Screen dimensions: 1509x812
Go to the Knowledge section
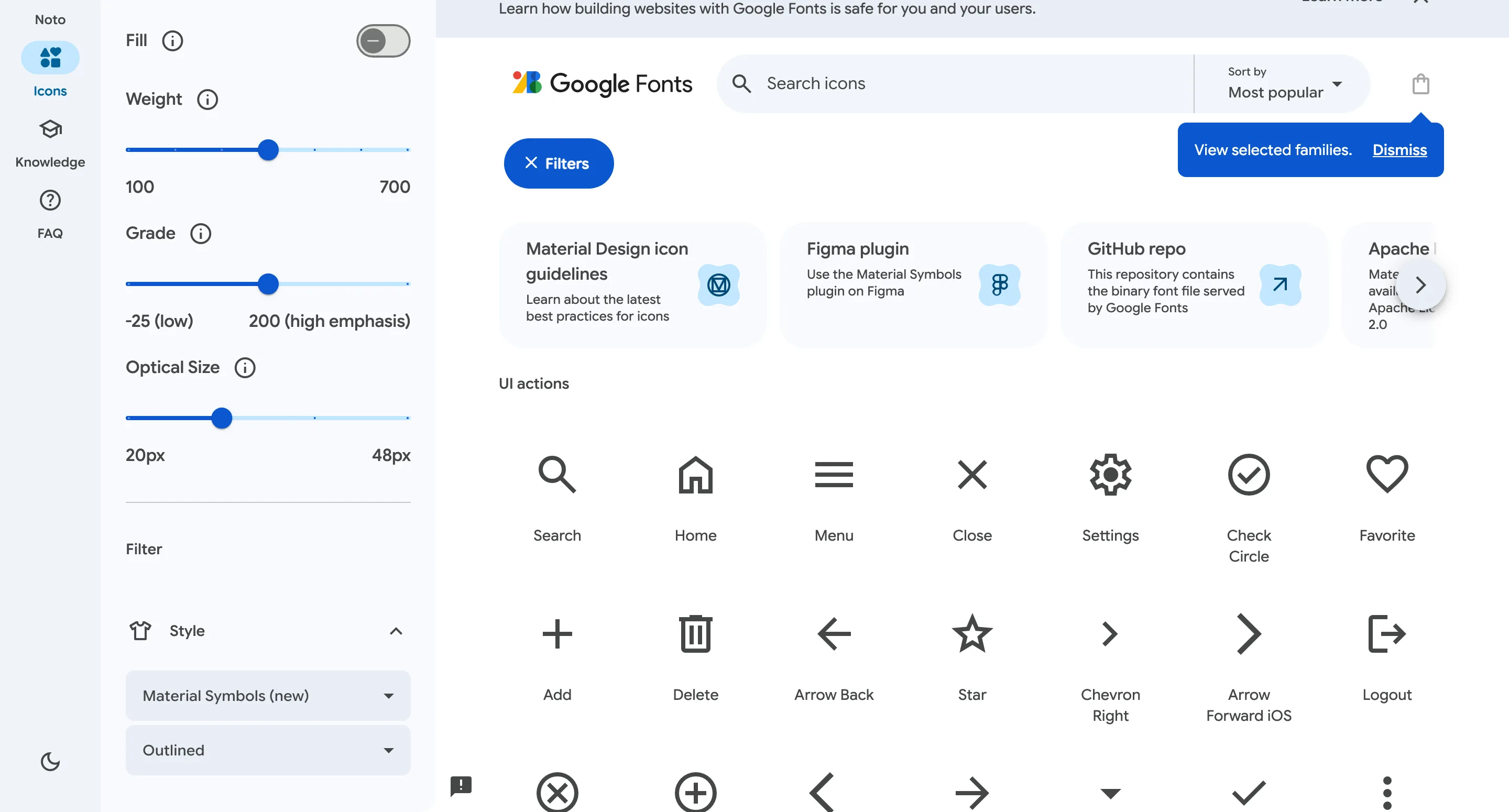tap(50, 144)
